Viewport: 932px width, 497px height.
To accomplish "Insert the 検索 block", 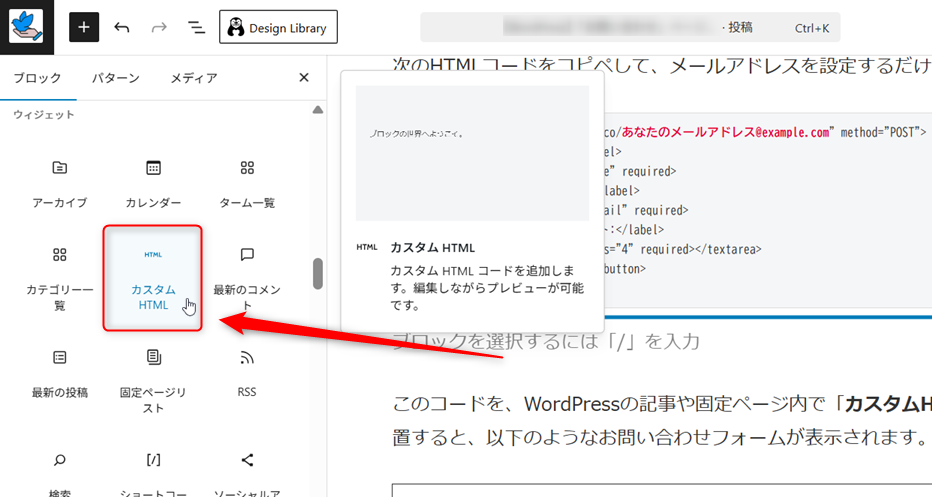I will pos(59,474).
